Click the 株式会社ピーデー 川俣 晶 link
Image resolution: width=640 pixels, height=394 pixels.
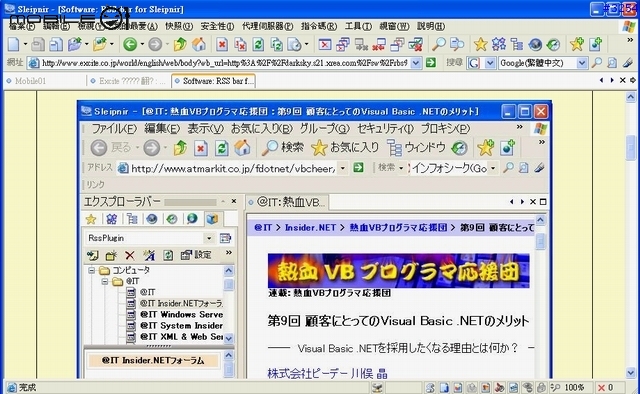click(327, 373)
